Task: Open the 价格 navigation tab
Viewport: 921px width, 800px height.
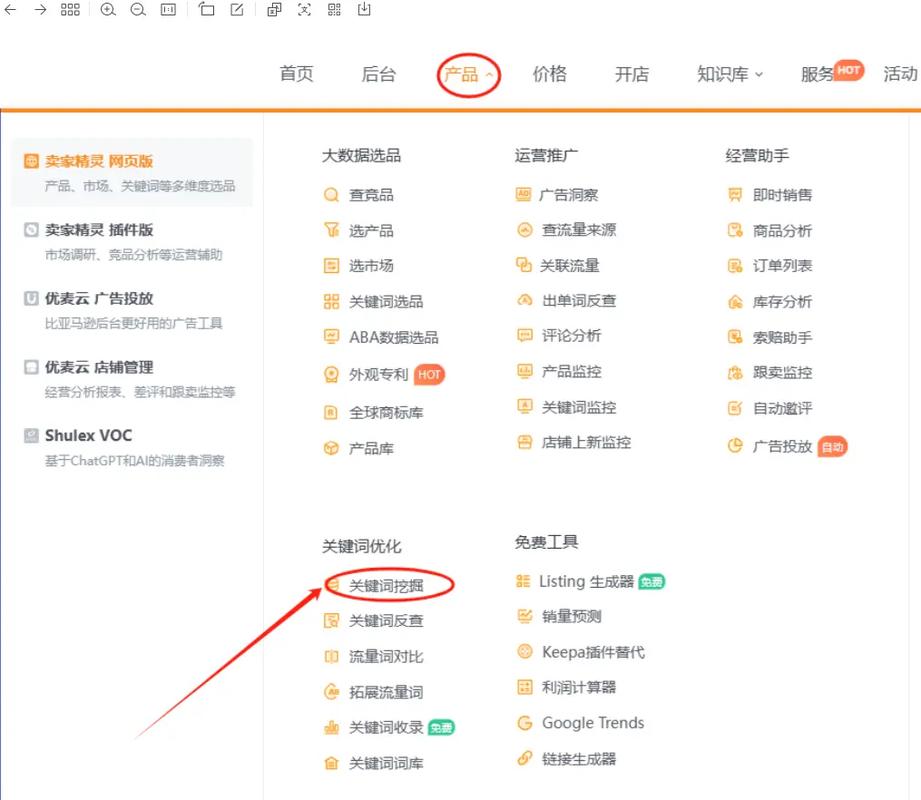Action: (x=549, y=74)
